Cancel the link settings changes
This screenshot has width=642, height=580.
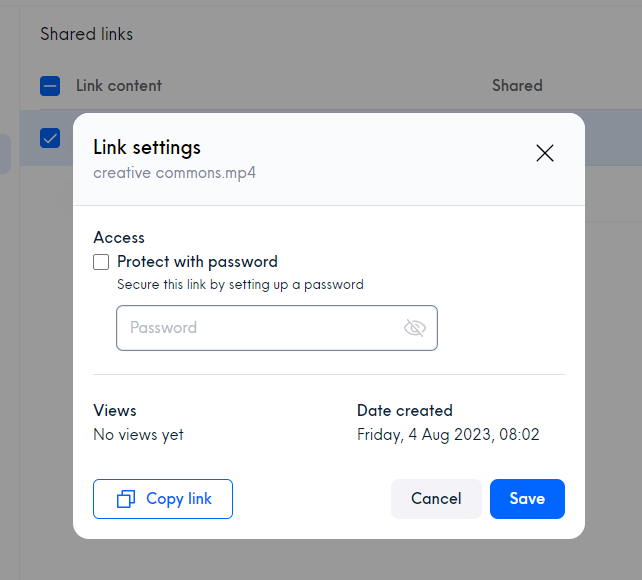[x=436, y=499]
